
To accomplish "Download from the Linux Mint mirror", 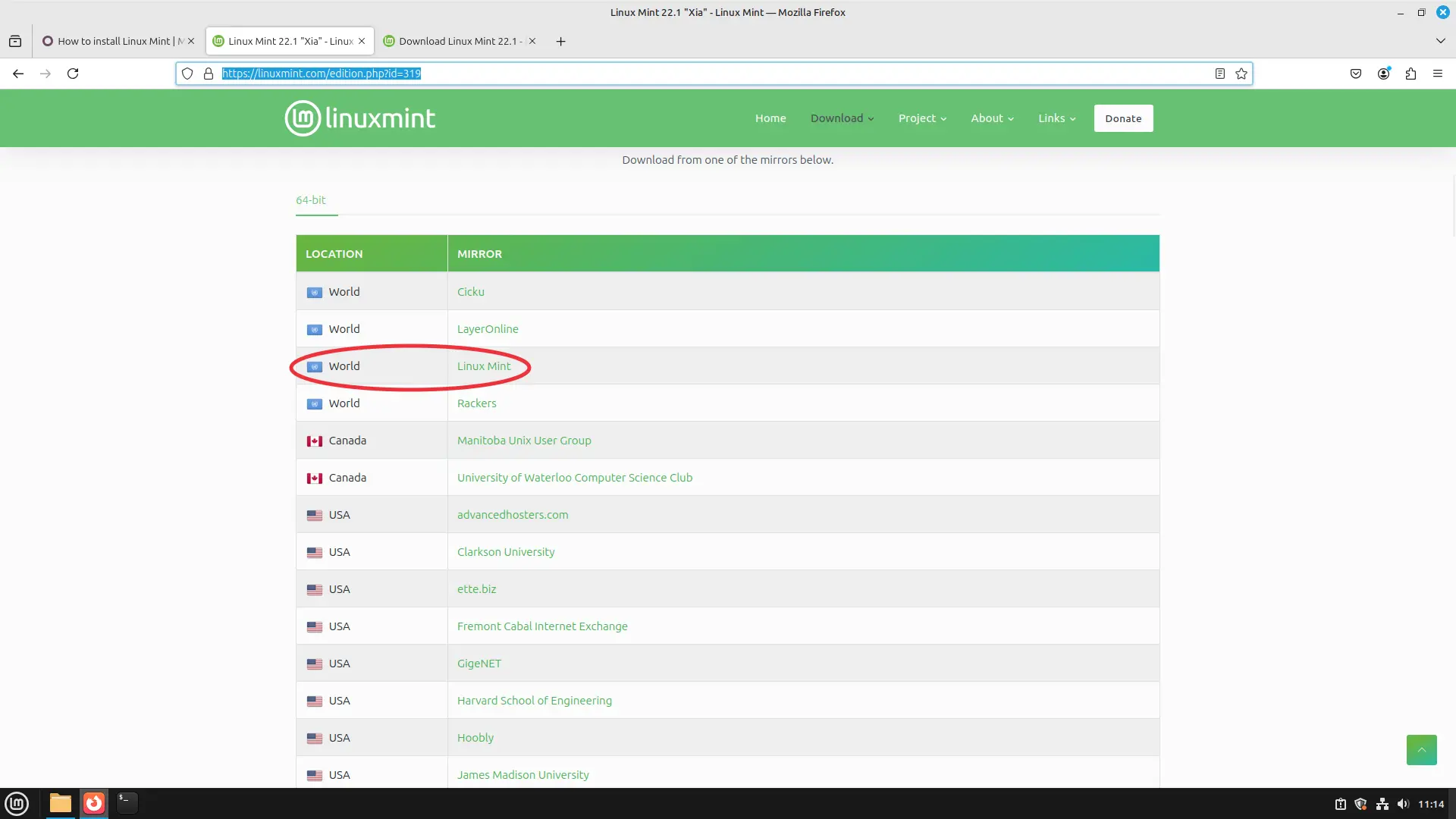I will point(484,366).
